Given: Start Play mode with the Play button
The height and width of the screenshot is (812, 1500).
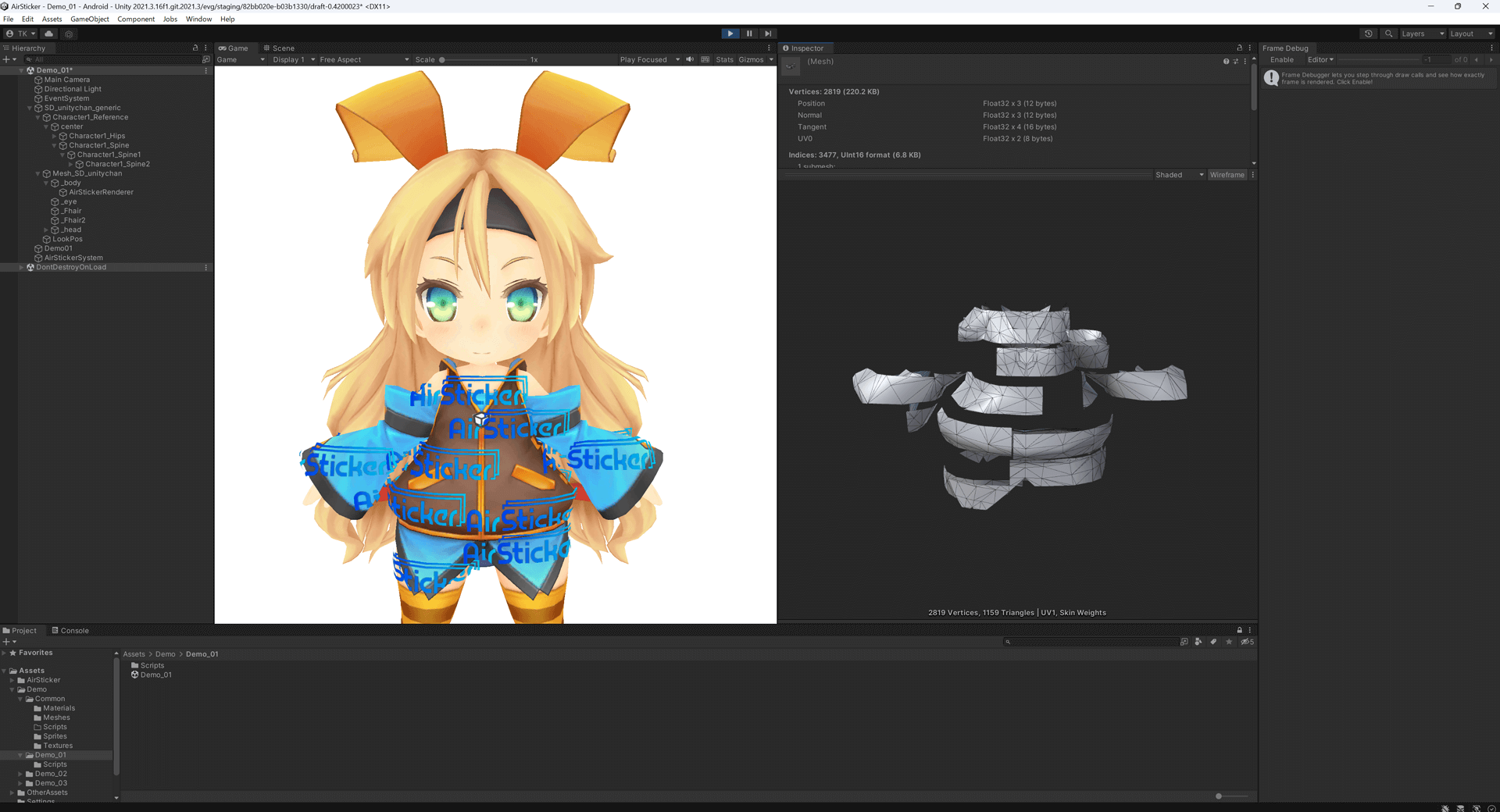Looking at the screenshot, I should point(730,34).
